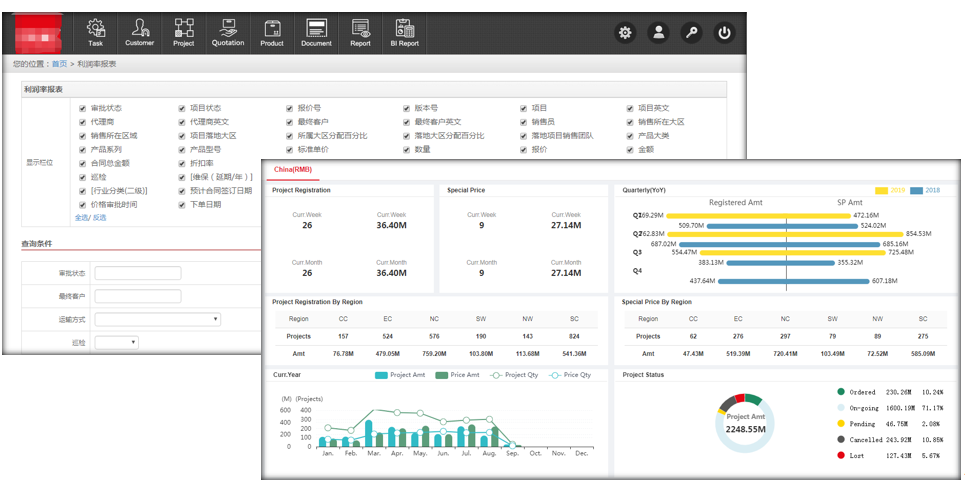Open the Task module icon
Viewport: 965px width, 483px height.
click(x=95, y=33)
